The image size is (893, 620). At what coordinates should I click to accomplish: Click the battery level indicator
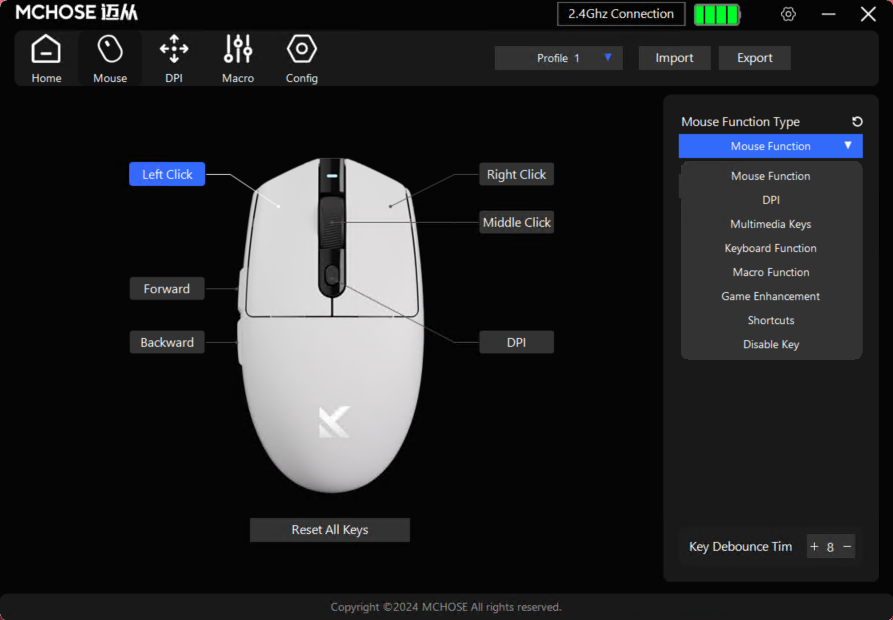click(x=717, y=14)
